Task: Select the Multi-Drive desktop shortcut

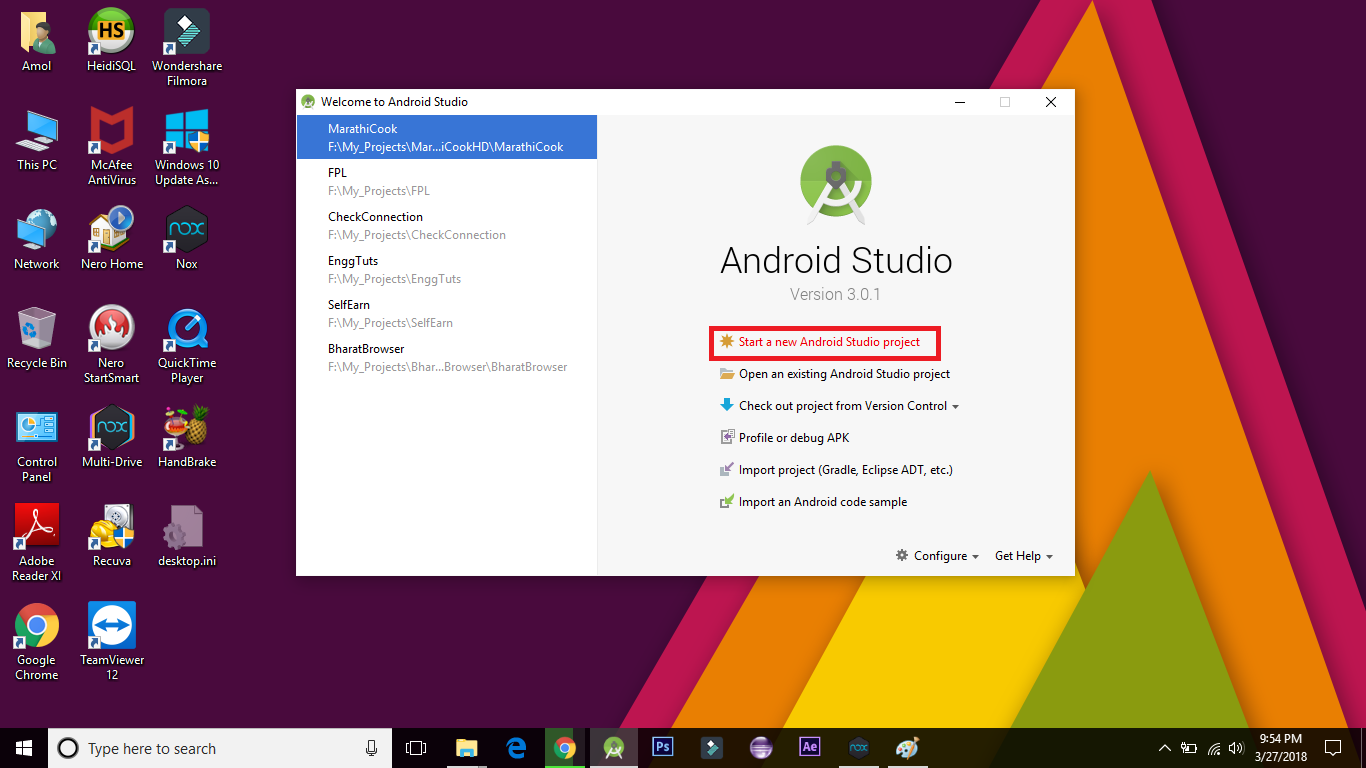Action: tap(112, 437)
